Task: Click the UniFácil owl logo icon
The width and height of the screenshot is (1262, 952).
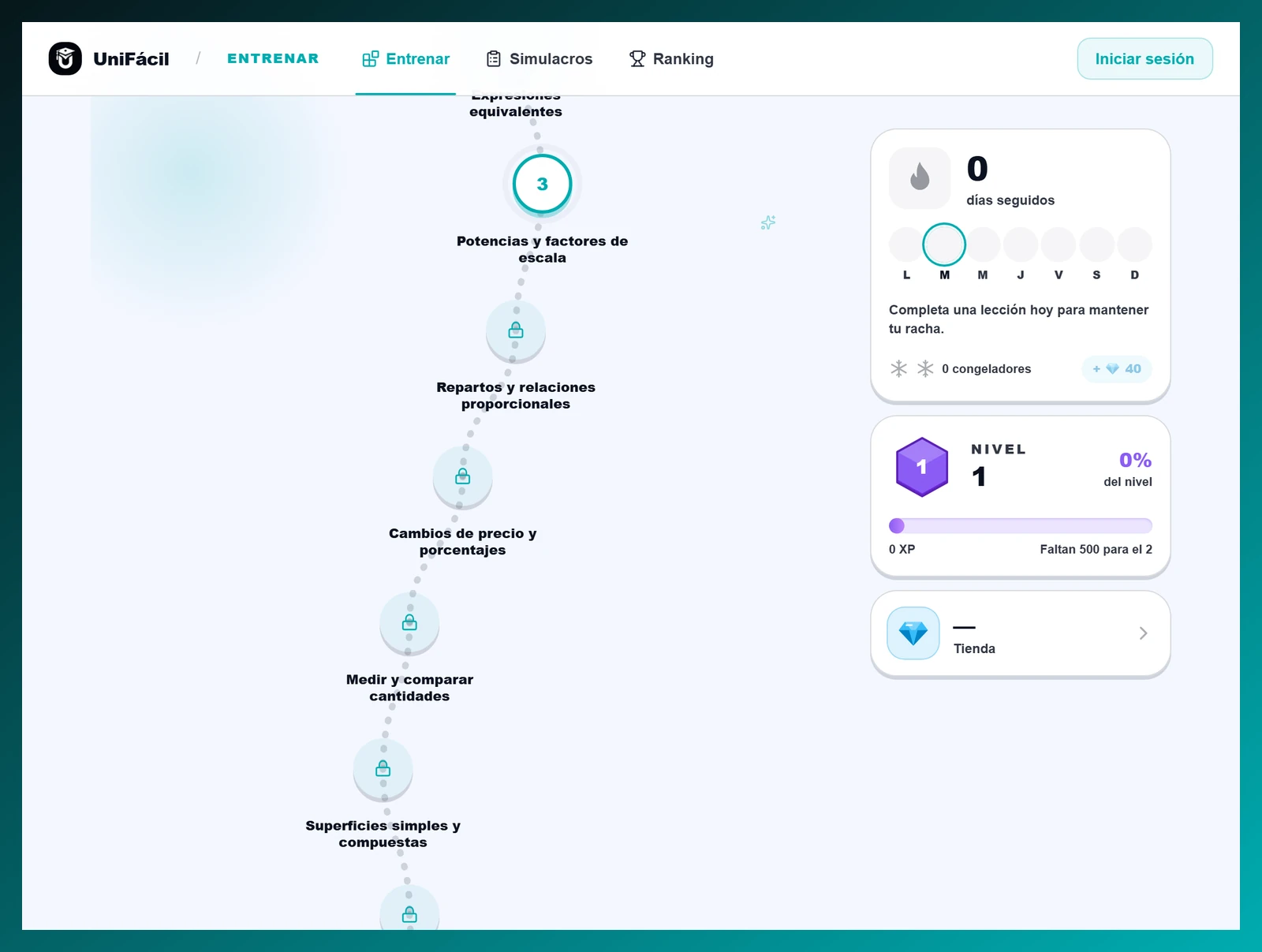Action: pos(65,58)
